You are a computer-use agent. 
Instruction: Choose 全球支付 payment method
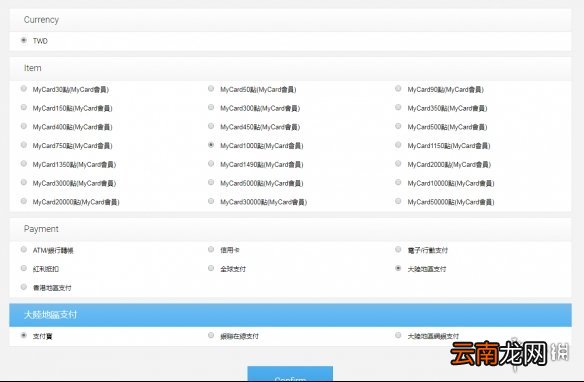coord(211,268)
